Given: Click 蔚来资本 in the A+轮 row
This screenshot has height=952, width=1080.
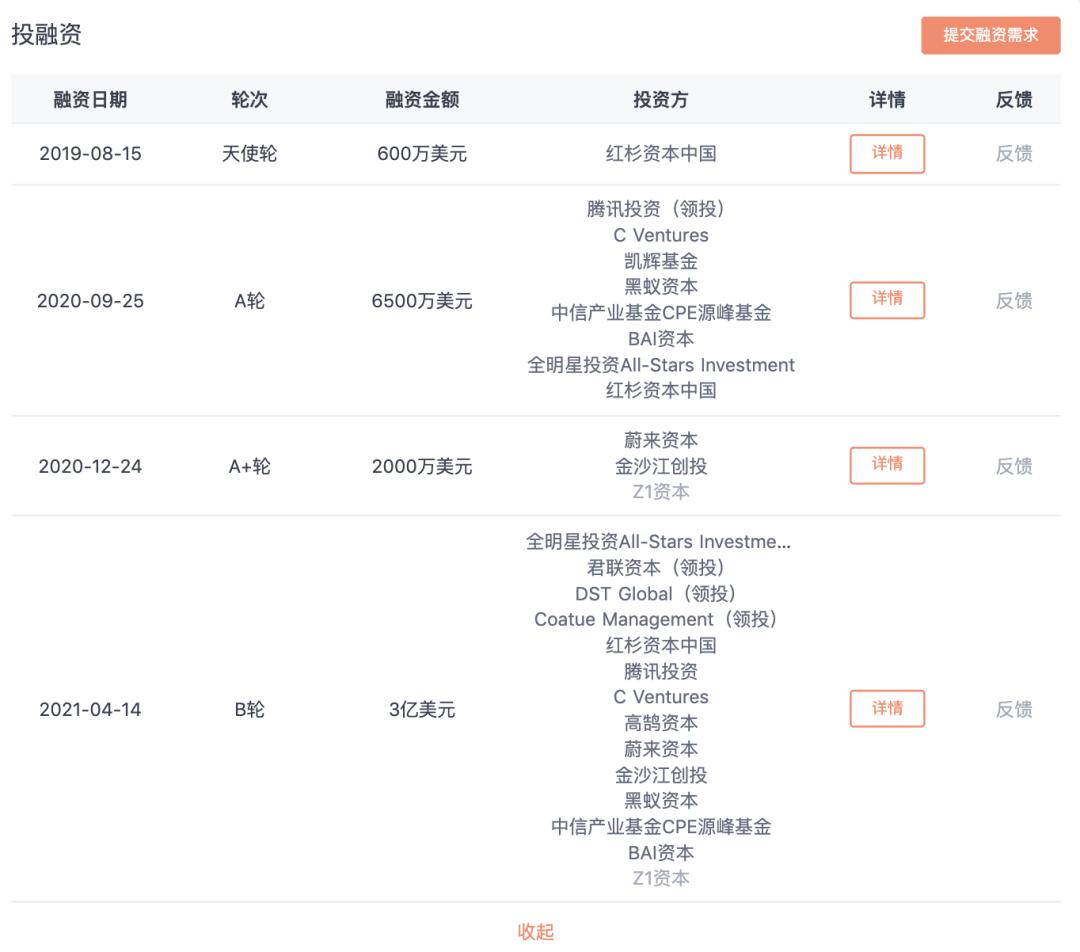Looking at the screenshot, I should [661, 440].
